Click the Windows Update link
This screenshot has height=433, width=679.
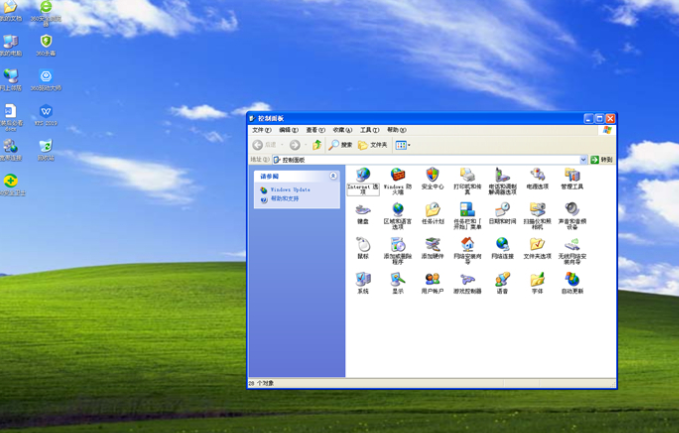tap(290, 190)
